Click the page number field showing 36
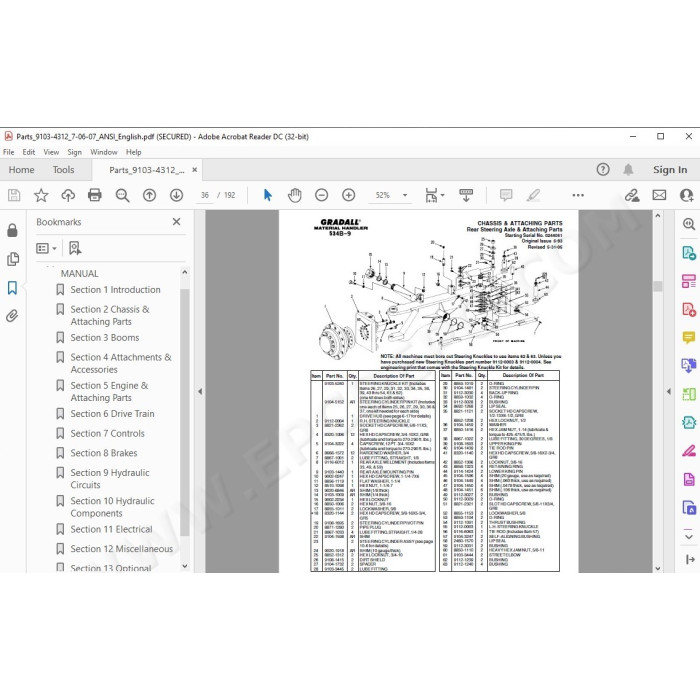This screenshot has height=700, width=700. [205, 195]
